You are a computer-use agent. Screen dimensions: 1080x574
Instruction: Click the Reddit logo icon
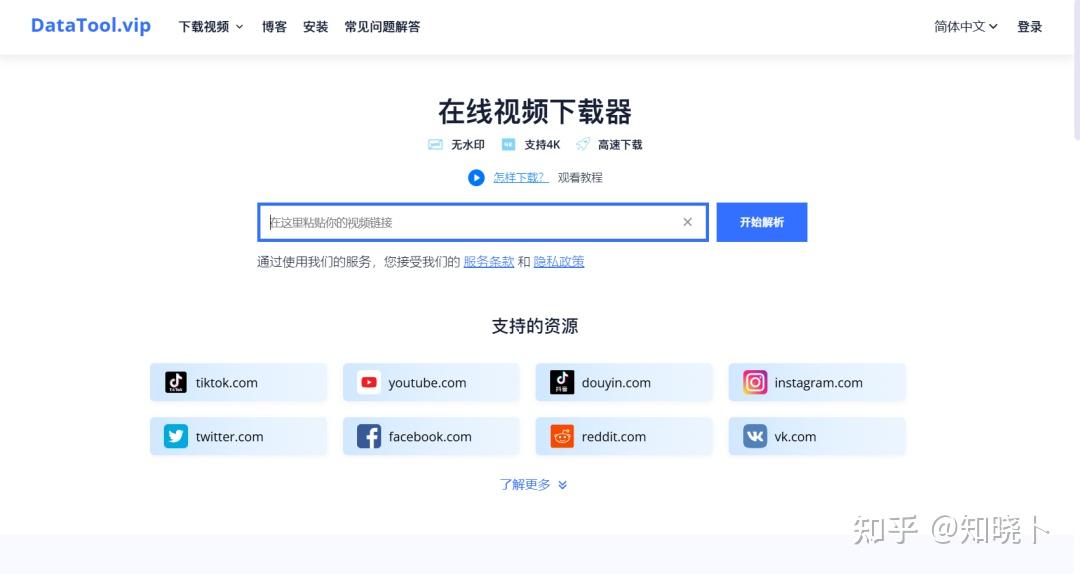tap(562, 436)
